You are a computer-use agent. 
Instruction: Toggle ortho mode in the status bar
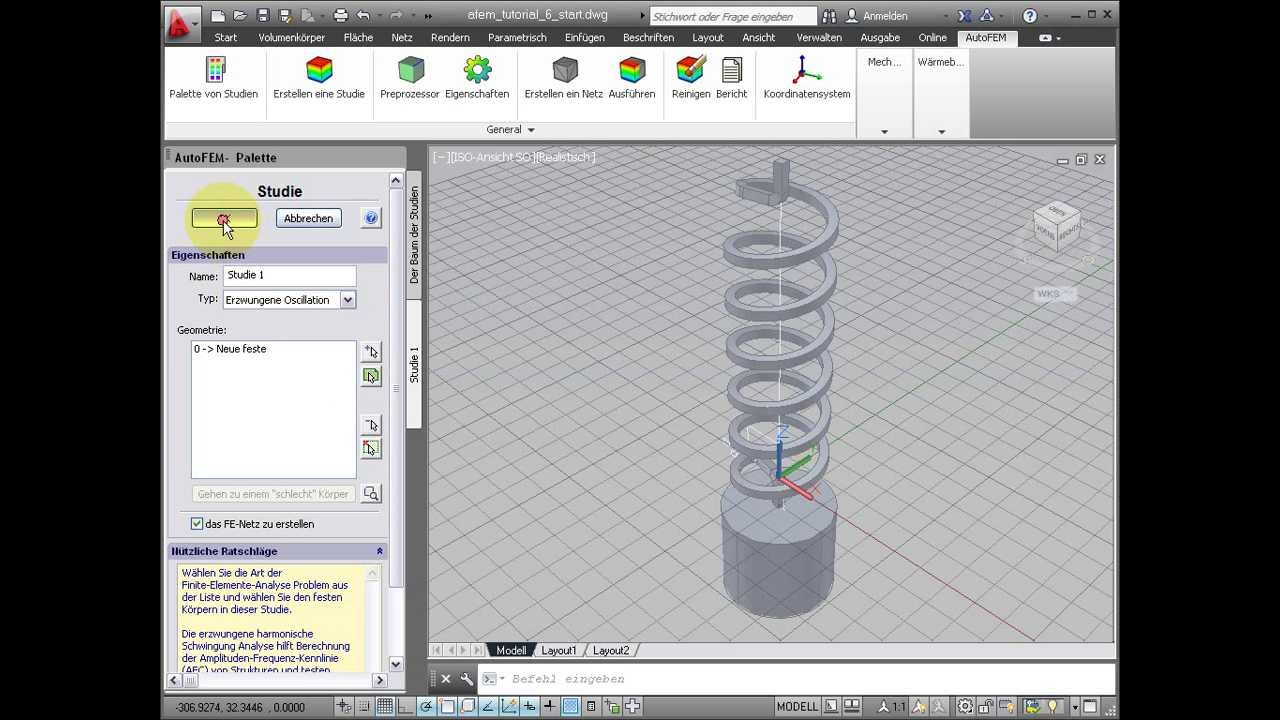pyautogui.click(x=406, y=707)
